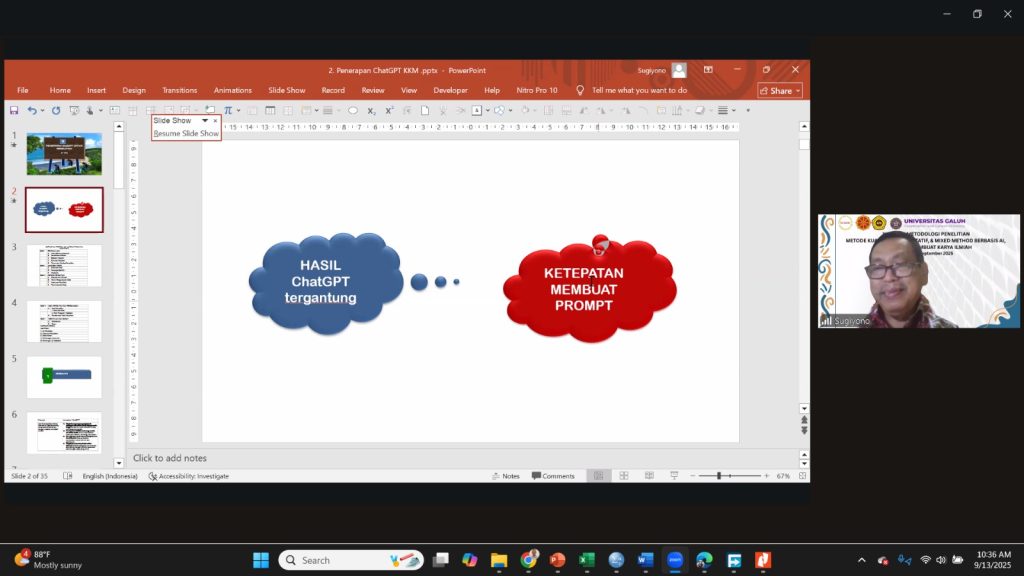Click the Subscript x₂ toolbar icon

tap(371, 110)
